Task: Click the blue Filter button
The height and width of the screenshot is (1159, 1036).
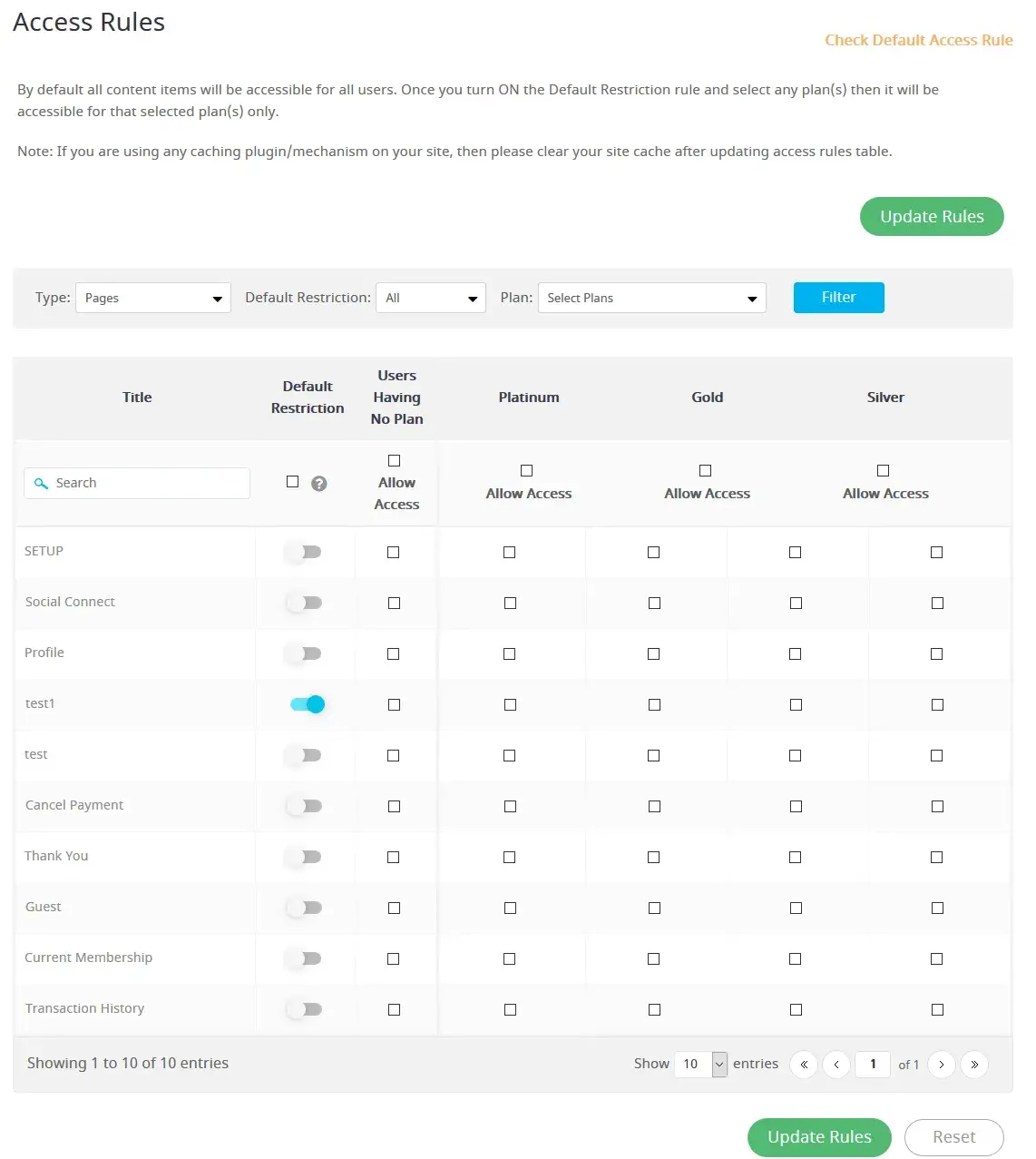Action: (838, 298)
